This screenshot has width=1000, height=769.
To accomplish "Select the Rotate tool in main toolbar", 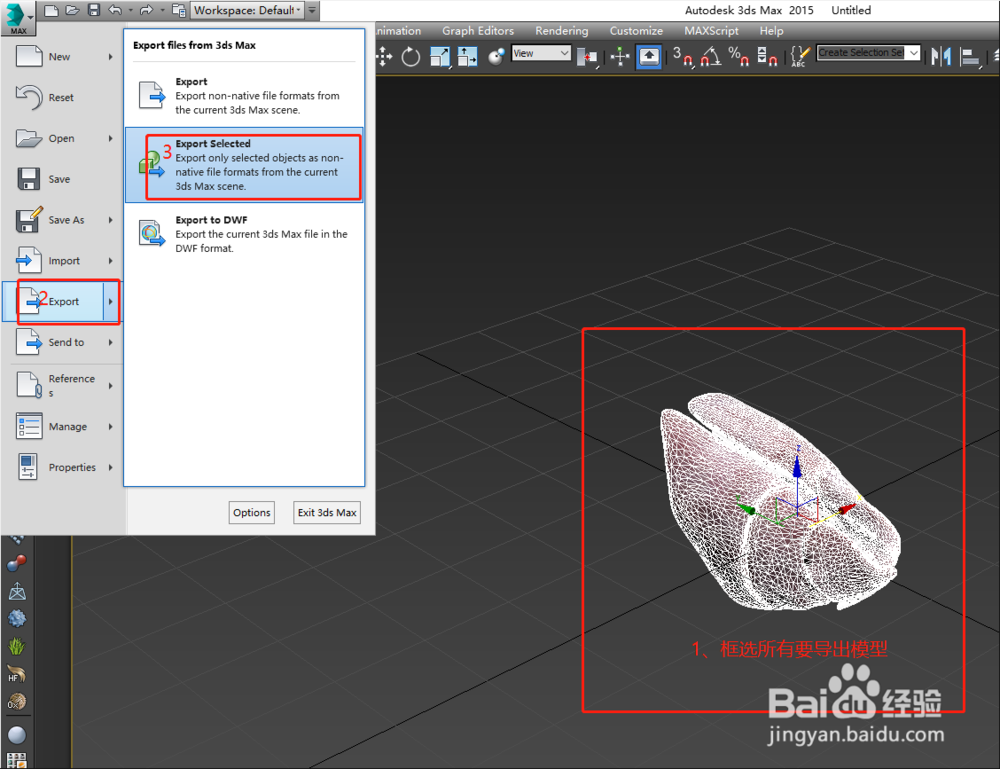I will 411,57.
